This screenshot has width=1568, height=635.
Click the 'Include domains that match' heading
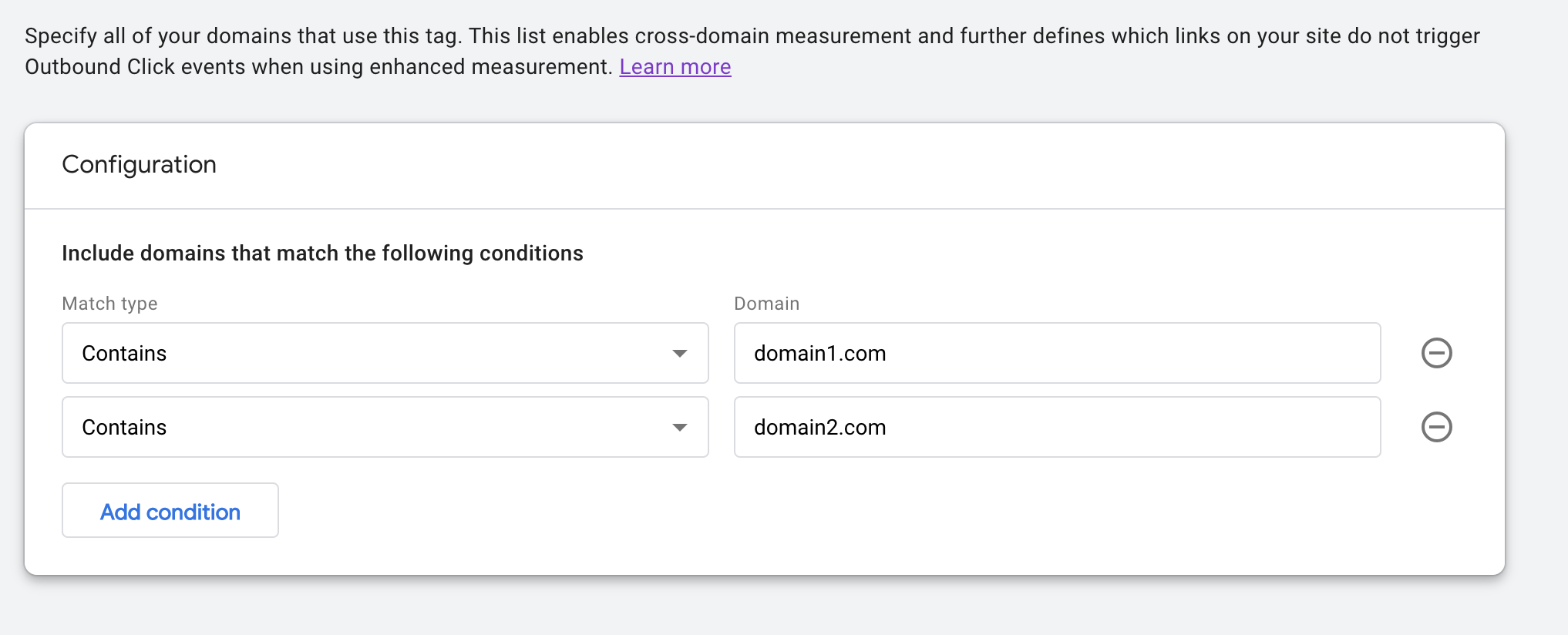click(x=322, y=254)
